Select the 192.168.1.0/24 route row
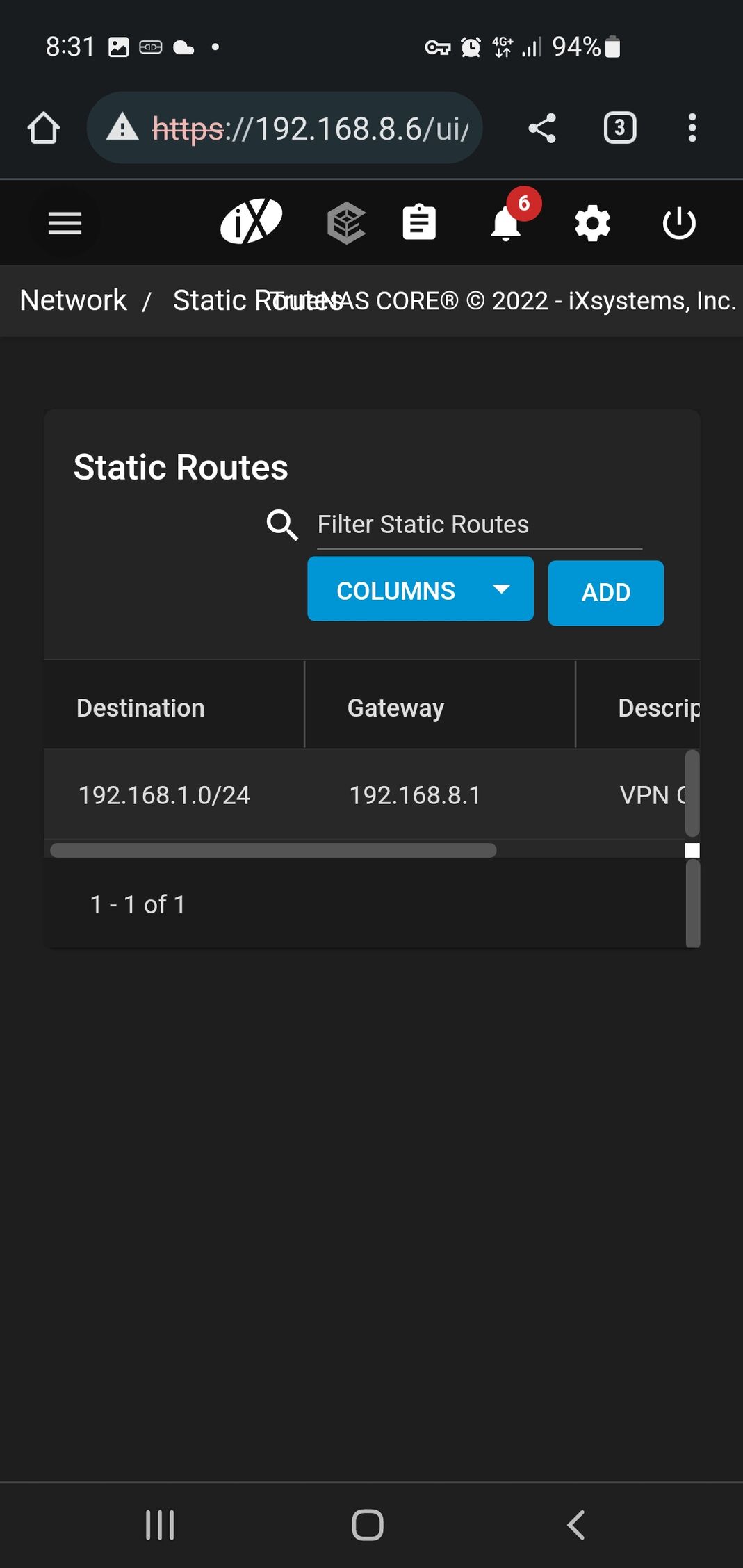The width and height of the screenshot is (743, 1568). (x=164, y=795)
